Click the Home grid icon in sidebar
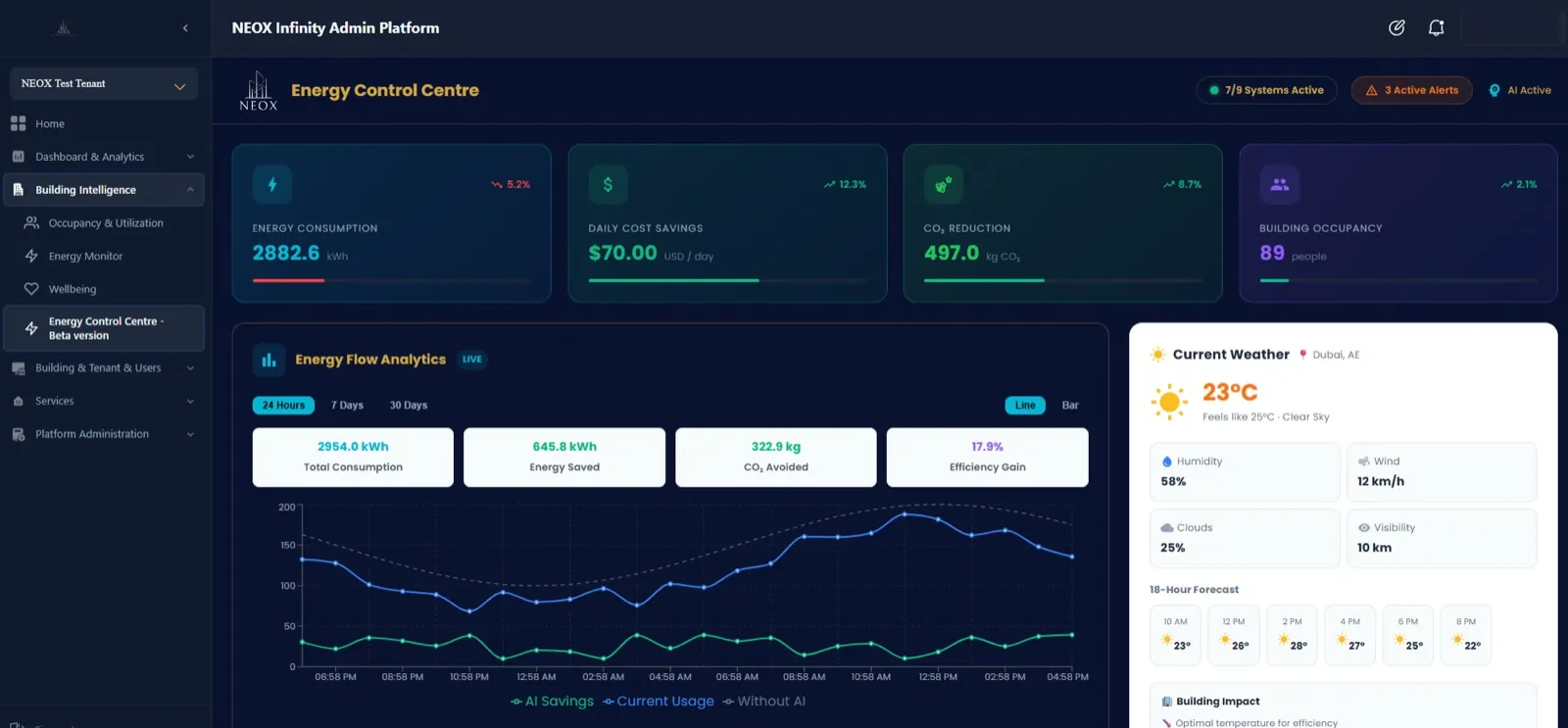The height and width of the screenshot is (728, 1568). [x=18, y=123]
